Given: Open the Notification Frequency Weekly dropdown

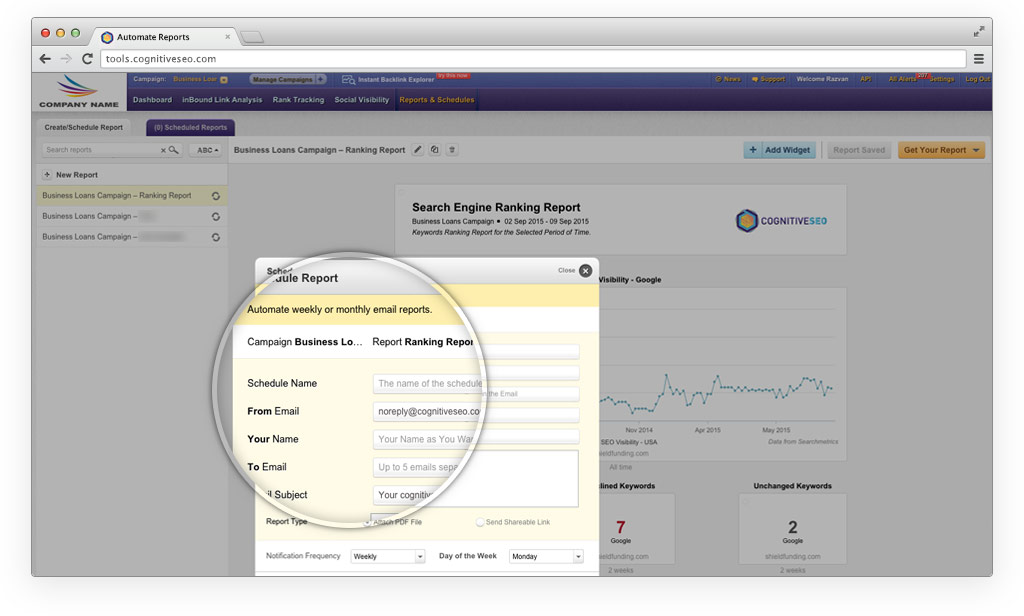Looking at the screenshot, I should (x=388, y=556).
